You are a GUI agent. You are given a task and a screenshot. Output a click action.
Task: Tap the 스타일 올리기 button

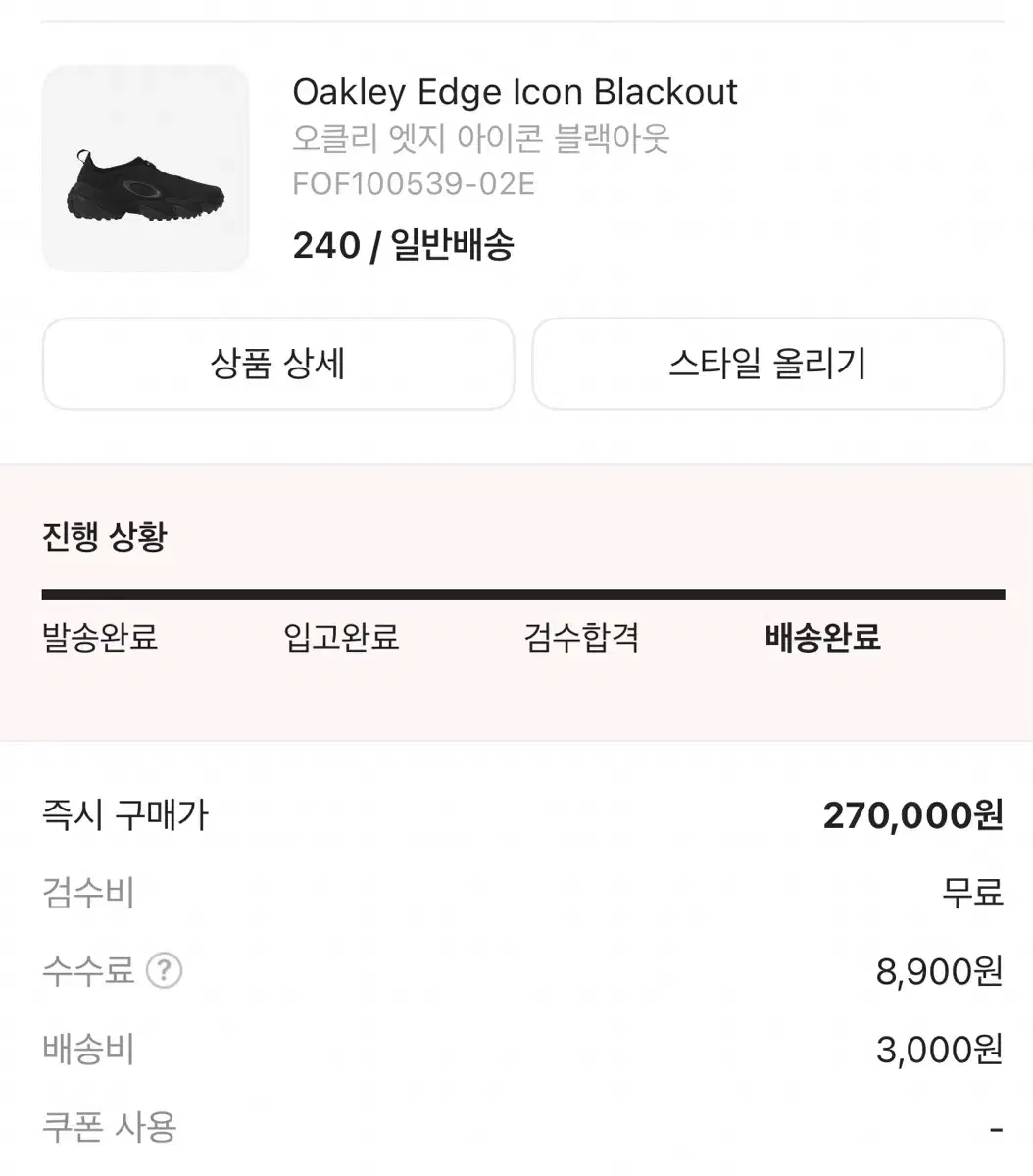click(767, 364)
